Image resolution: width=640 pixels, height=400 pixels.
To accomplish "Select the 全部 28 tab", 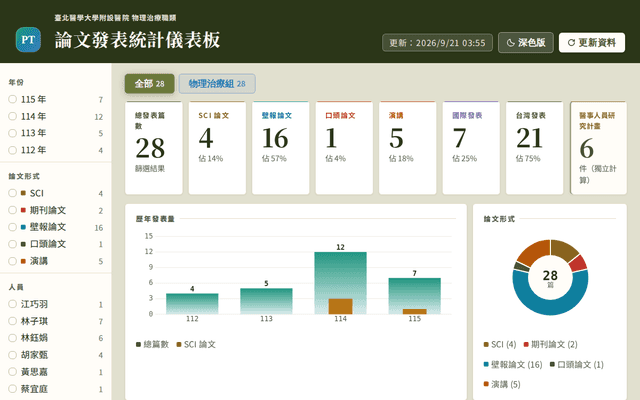I will tap(149, 84).
